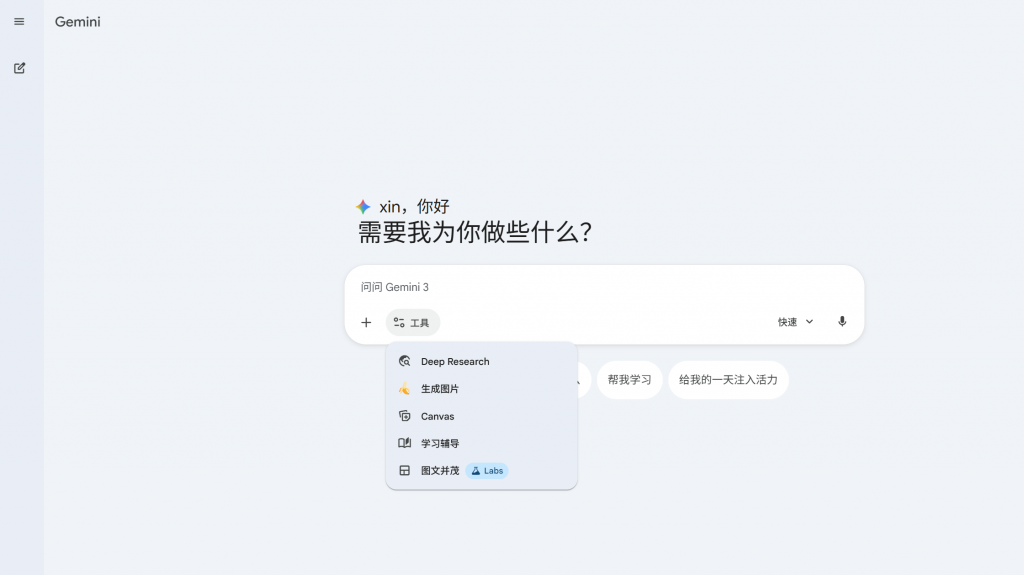Screen dimensions: 1024x575
Task: Click the Canvas tool icon
Action: pyautogui.click(x=404, y=416)
